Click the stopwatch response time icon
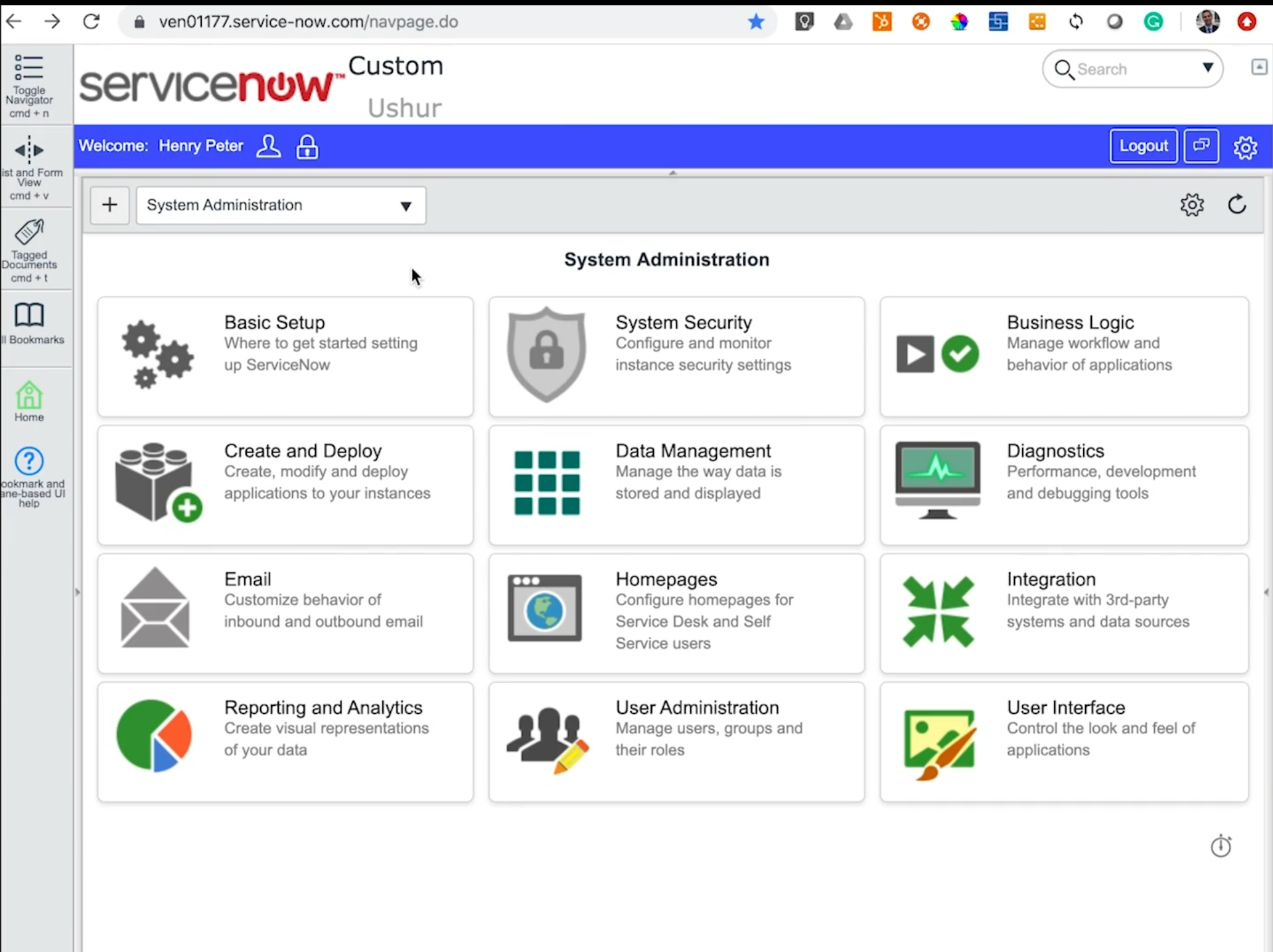This screenshot has width=1273, height=952. [x=1221, y=846]
